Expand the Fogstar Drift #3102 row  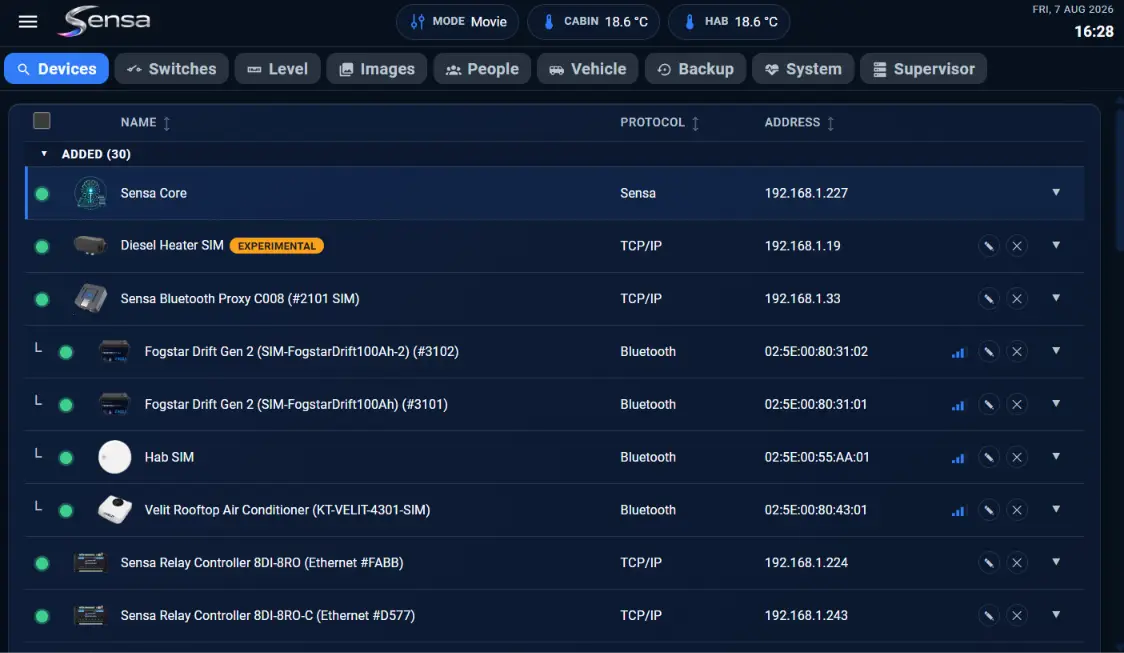(1056, 351)
